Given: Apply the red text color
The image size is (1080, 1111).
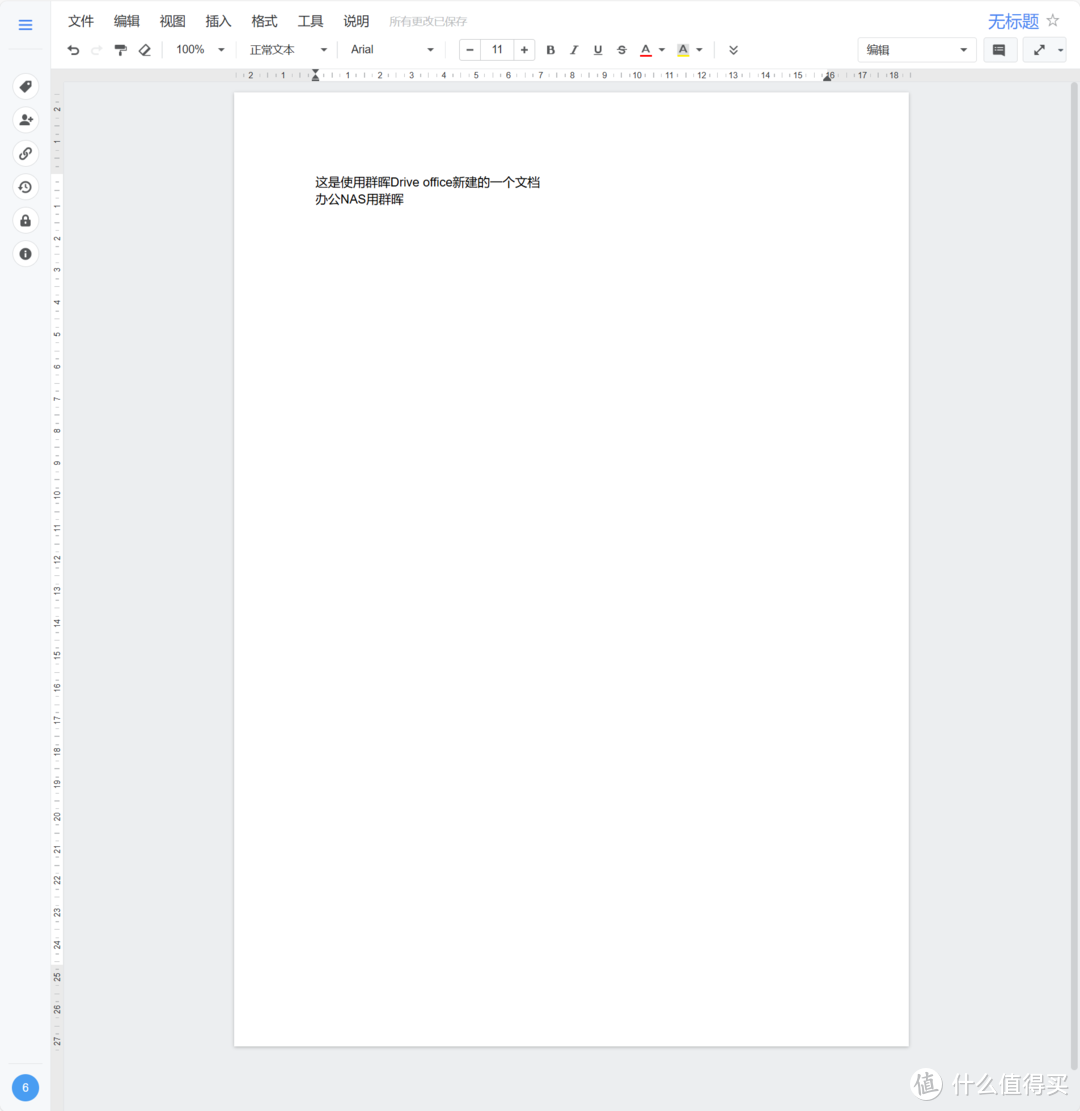Looking at the screenshot, I should 646,50.
